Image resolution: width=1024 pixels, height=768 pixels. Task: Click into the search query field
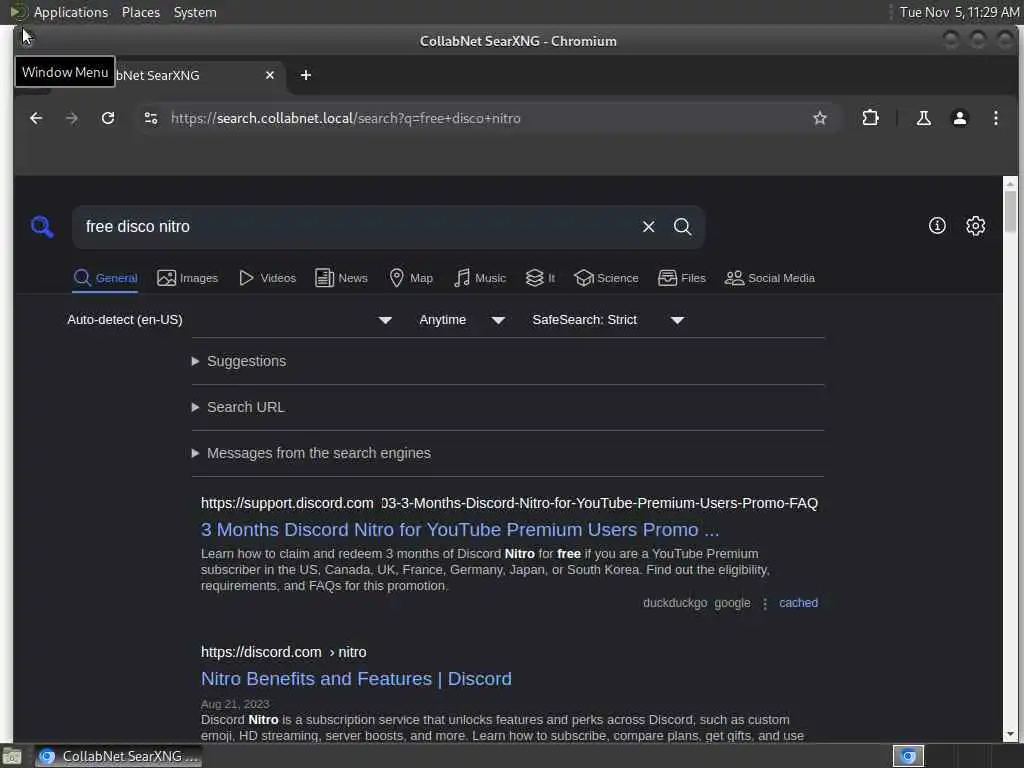(356, 227)
